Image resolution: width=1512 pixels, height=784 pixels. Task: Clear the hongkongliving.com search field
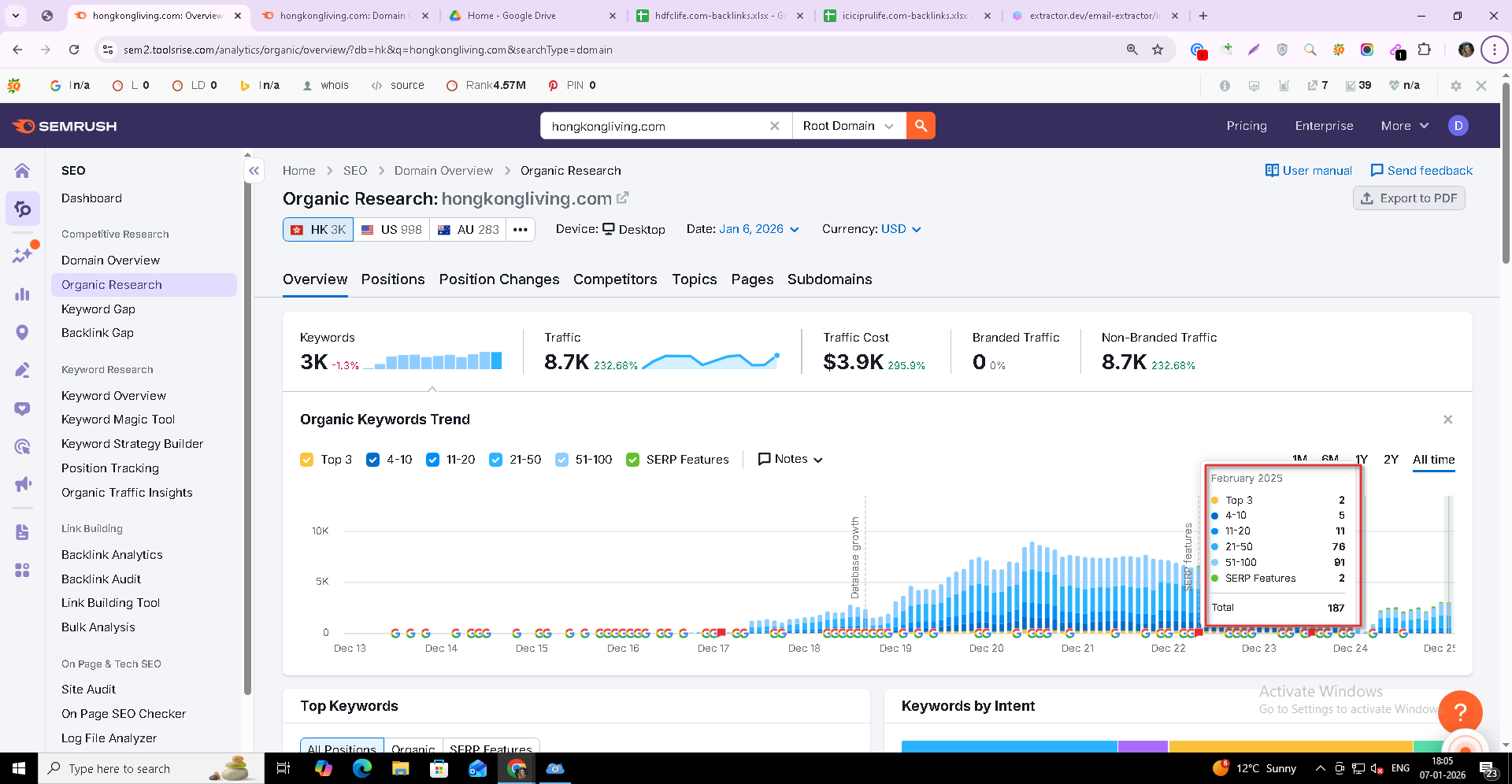pos(775,126)
